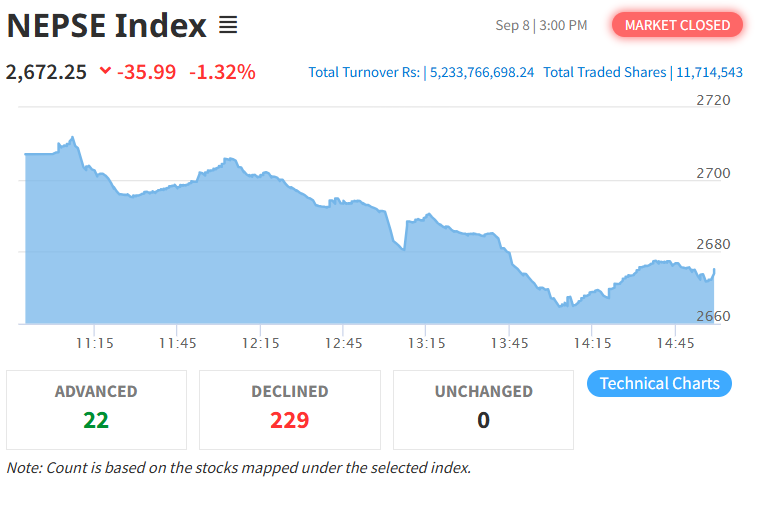Click the 13:15 tick on time axis
759x509 pixels.
pyautogui.click(x=426, y=343)
